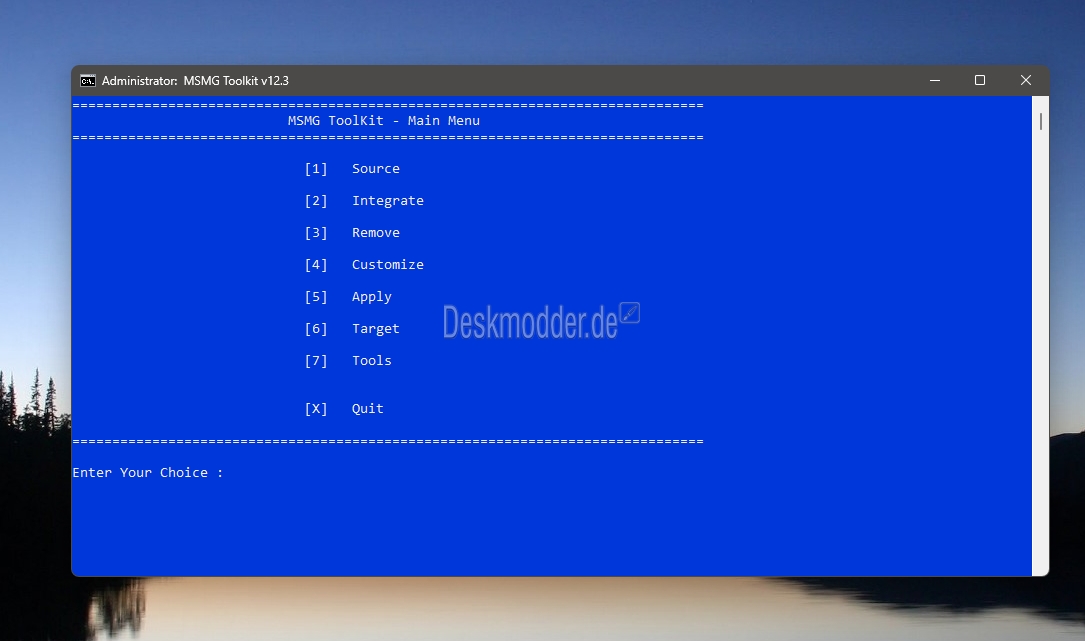Viewport: 1085px width, 641px height.
Task: Select the [3] Remove menu option
Action: tap(352, 233)
